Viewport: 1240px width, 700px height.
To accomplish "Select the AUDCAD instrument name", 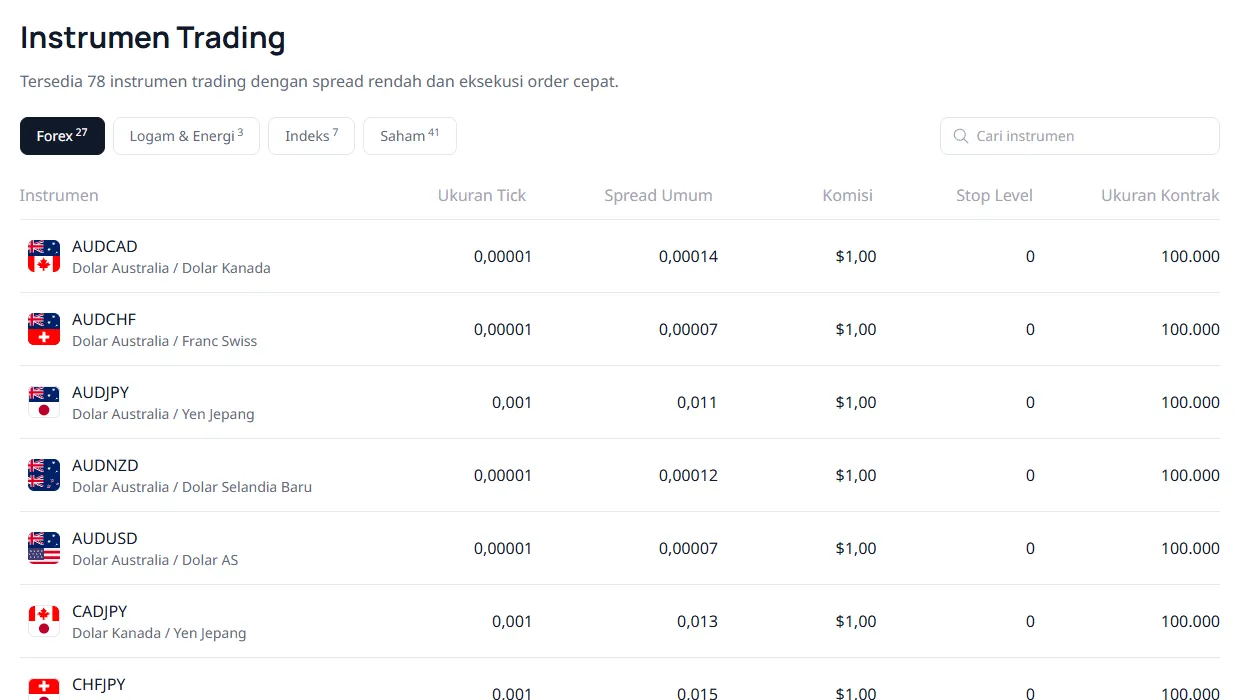I will click(105, 246).
